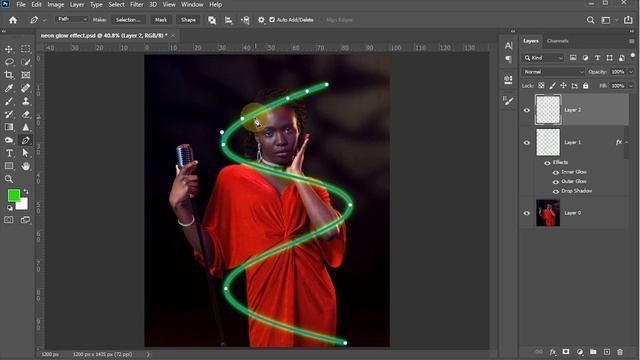Image resolution: width=640 pixels, height=360 pixels.
Task: Open path operations icon in options bar
Action: click(x=212, y=20)
